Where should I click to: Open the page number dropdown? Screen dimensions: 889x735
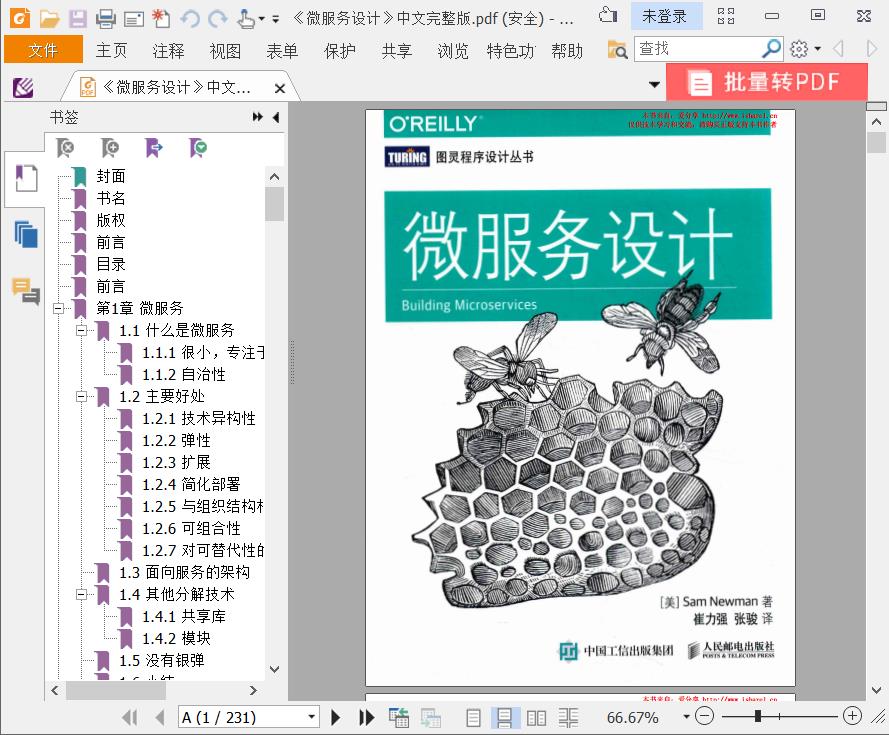click(311, 717)
